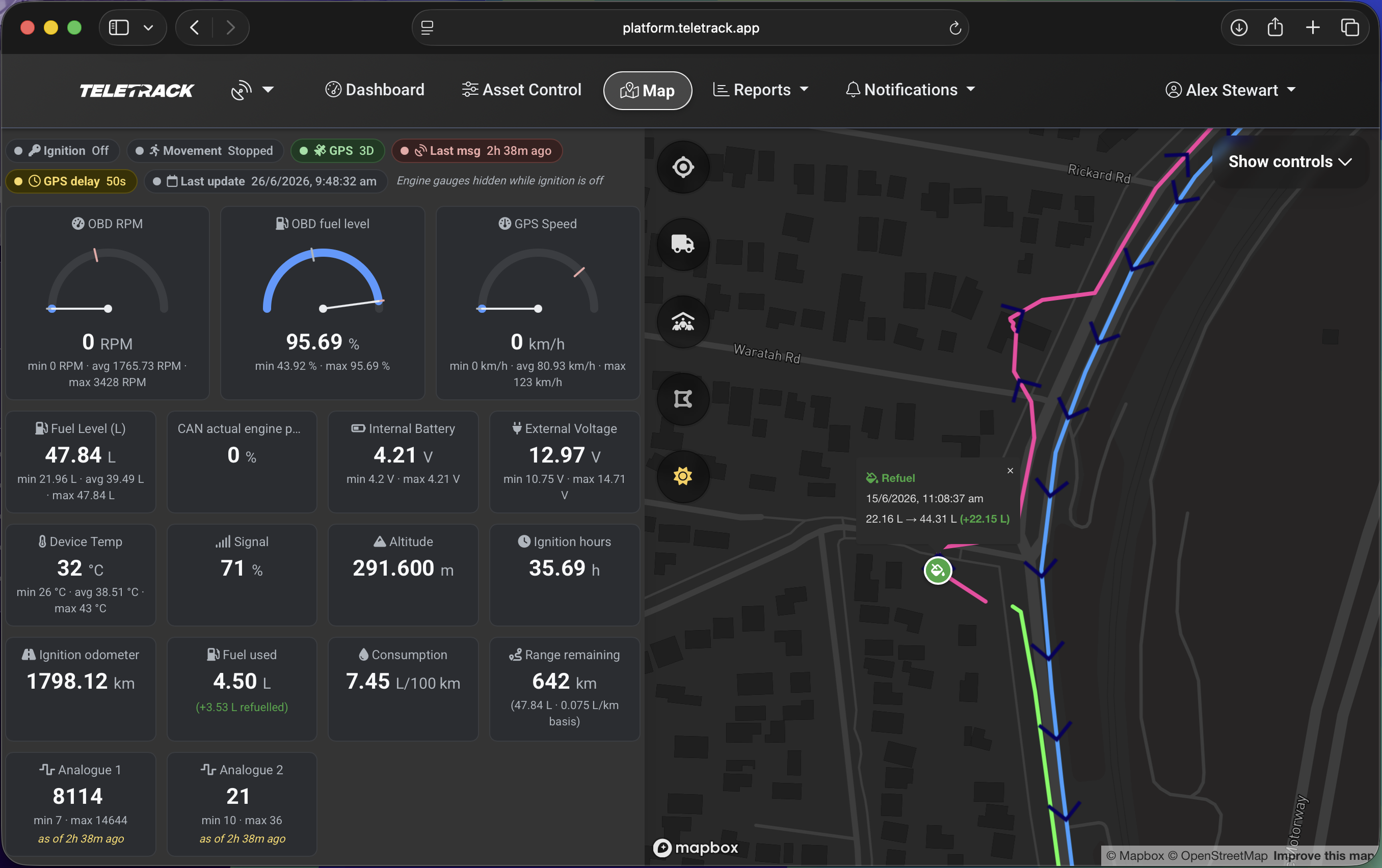Click the Mapbox logo link

point(696,847)
